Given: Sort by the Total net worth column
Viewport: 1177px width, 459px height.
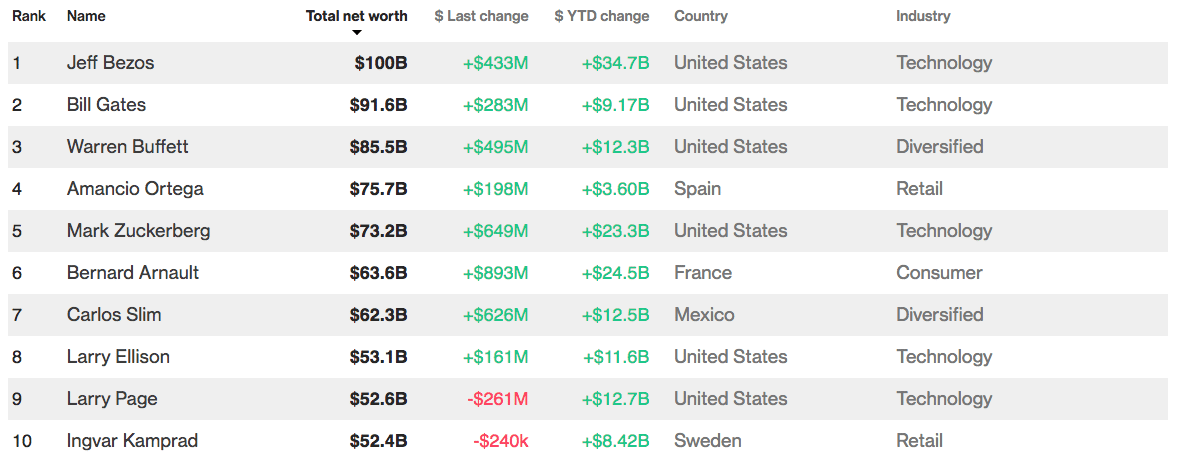Looking at the screenshot, I should (356, 16).
